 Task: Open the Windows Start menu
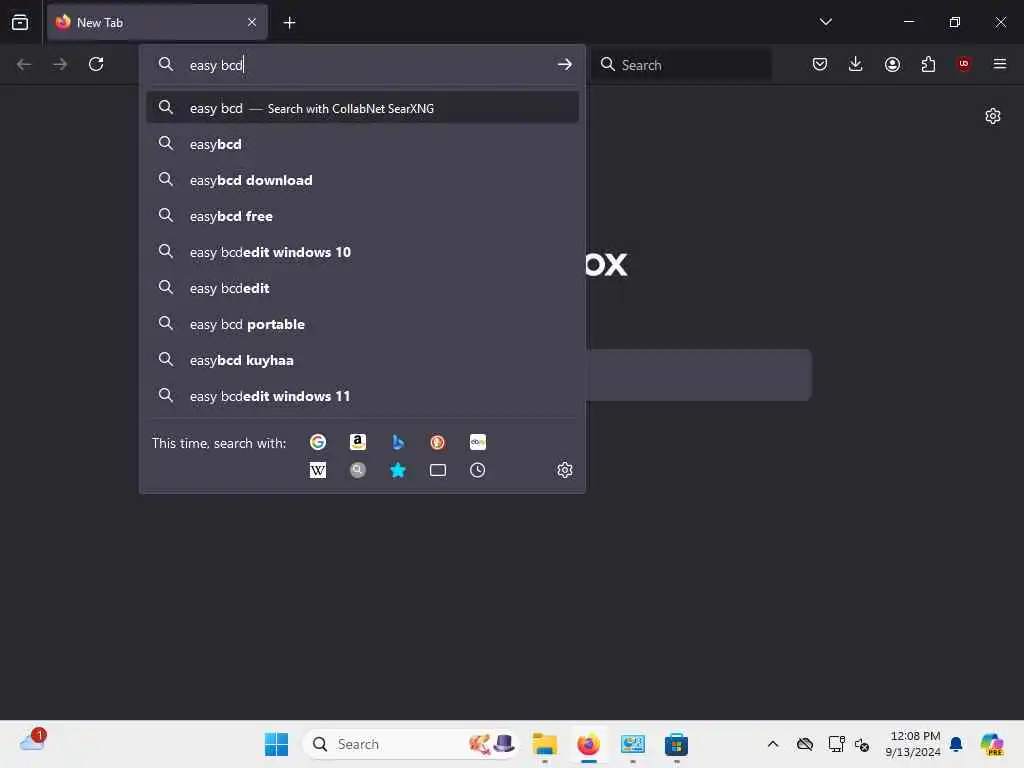click(x=276, y=744)
